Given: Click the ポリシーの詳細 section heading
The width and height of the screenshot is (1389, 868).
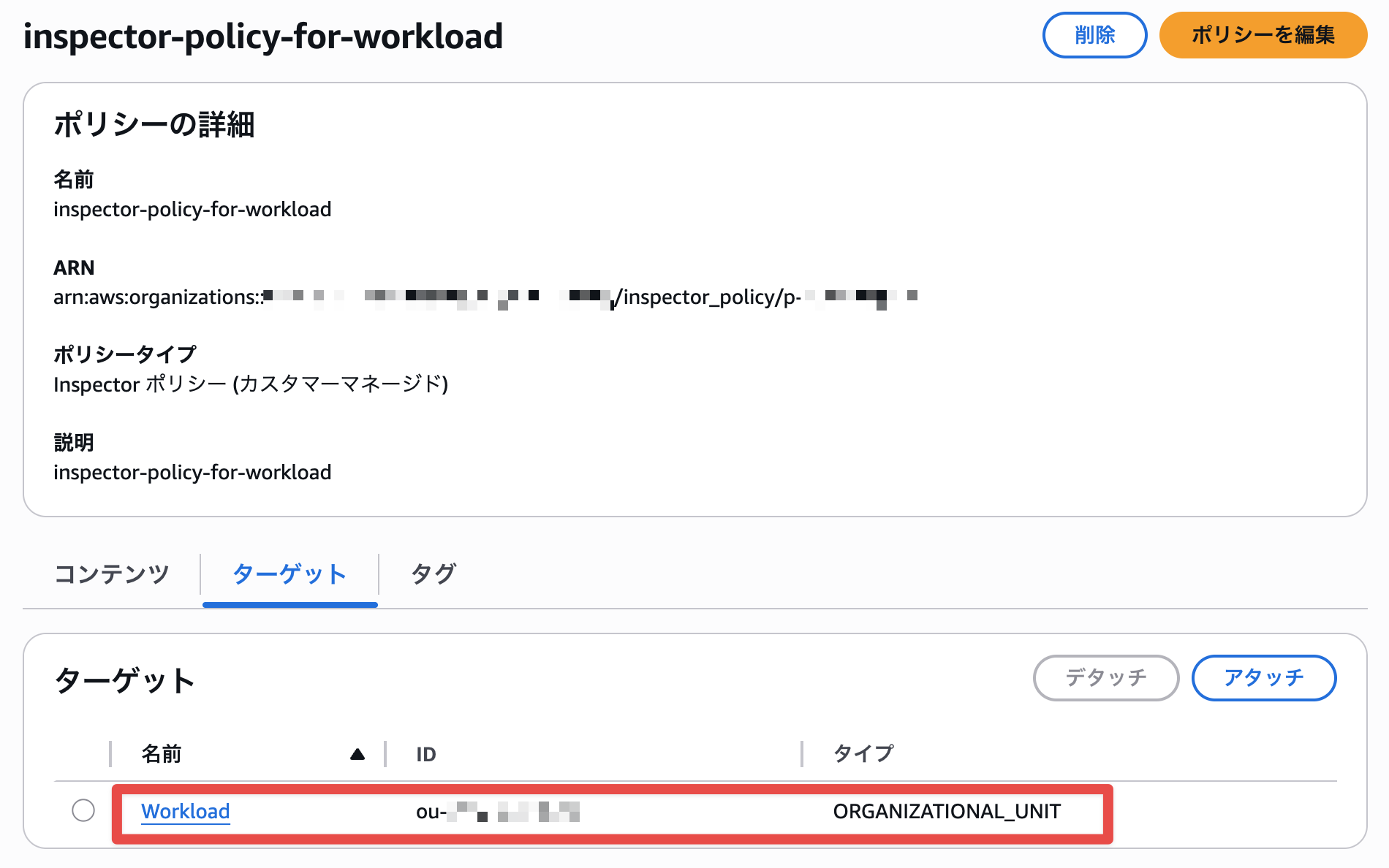Looking at the screenshot, I should tap(154, 125).
